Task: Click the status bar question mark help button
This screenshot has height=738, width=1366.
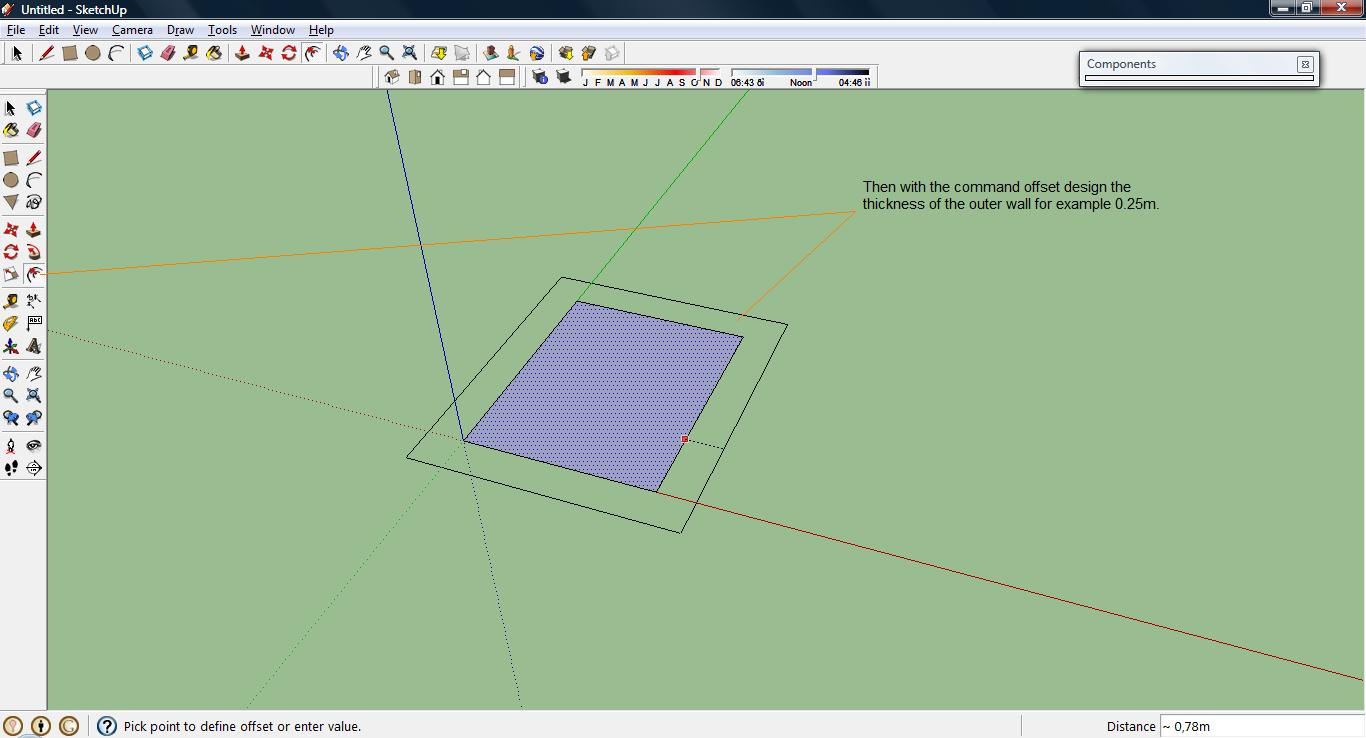Action: point(106,727)
